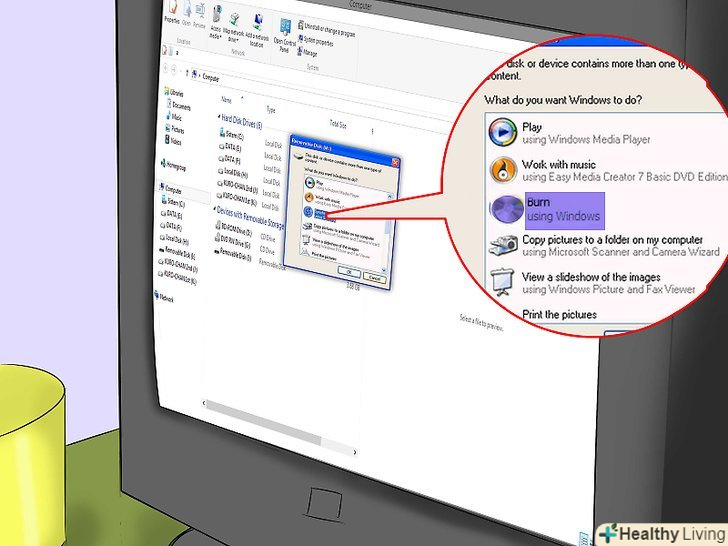Click the Up one level arrow

187,72
